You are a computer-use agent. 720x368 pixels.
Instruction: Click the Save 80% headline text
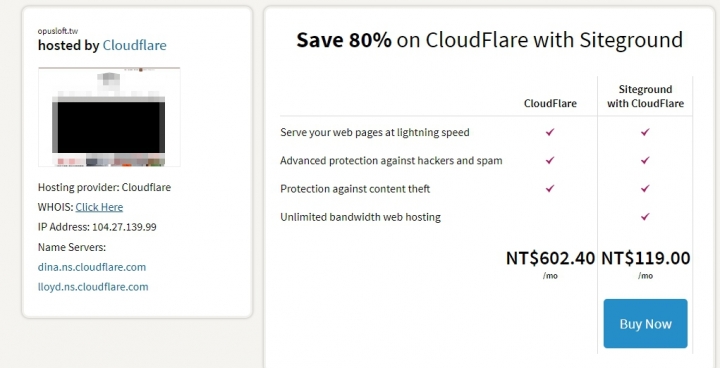344,40
